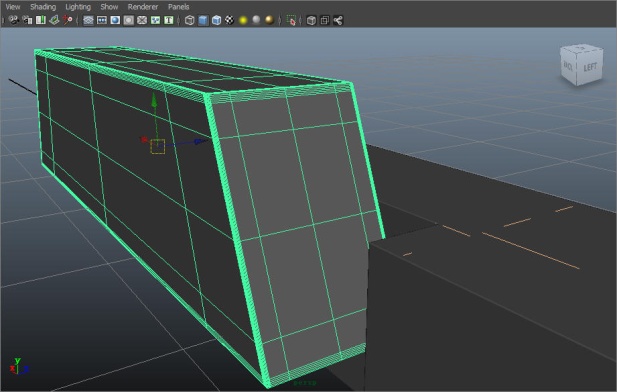Viewport: 617px width, 392px height.
Task: Click High Quality rendering gold sphere
Action: coord(270,20)
